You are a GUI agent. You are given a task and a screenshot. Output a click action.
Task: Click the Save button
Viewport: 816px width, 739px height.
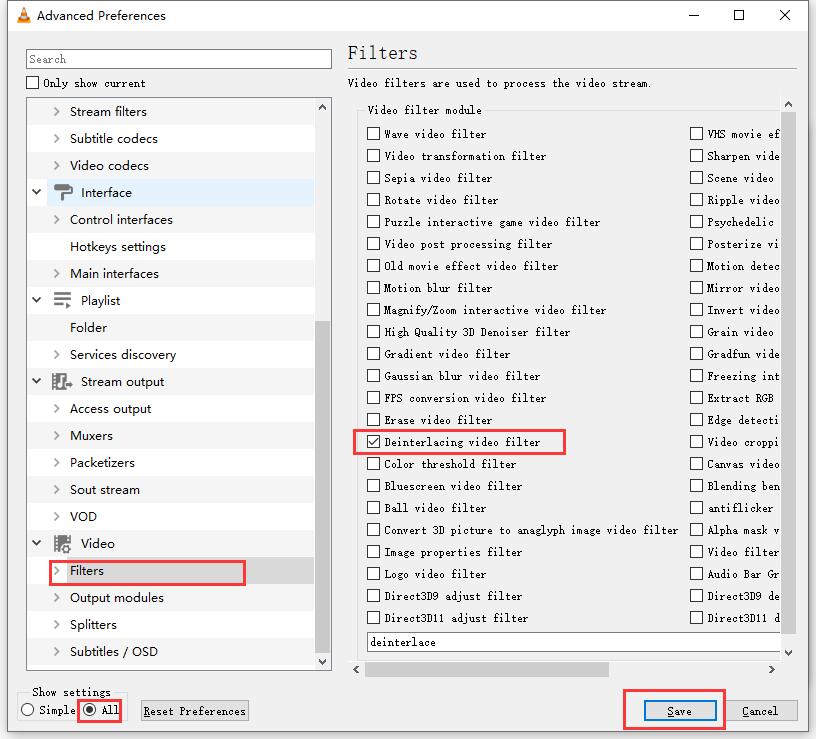tap(679, 711)
